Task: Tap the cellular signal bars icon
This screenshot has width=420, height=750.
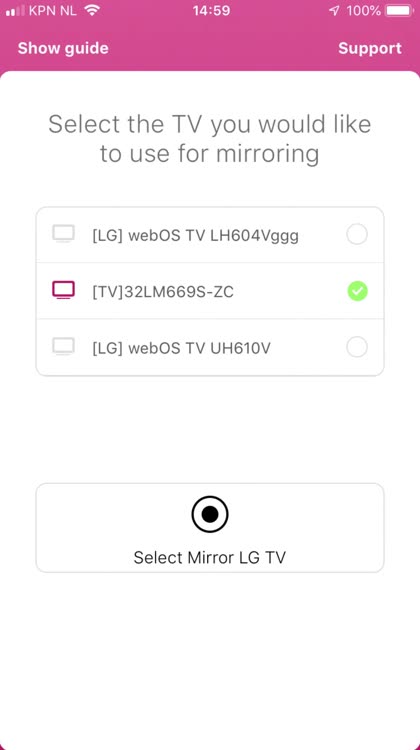Action: tap(15, 11)
